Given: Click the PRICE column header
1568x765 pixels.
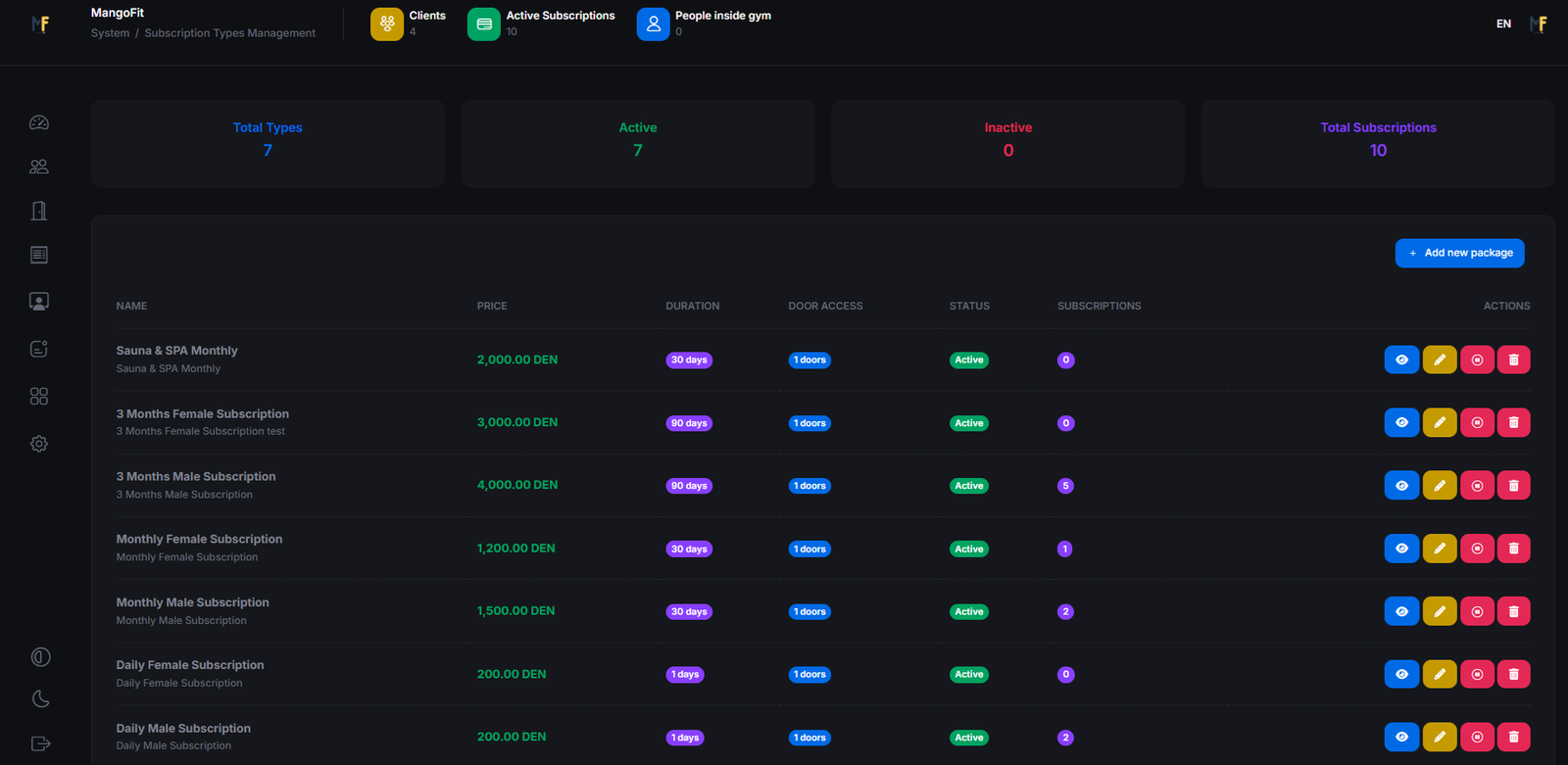Looking at the screenshot, I should pyautogui.click(x=492, y=306).
